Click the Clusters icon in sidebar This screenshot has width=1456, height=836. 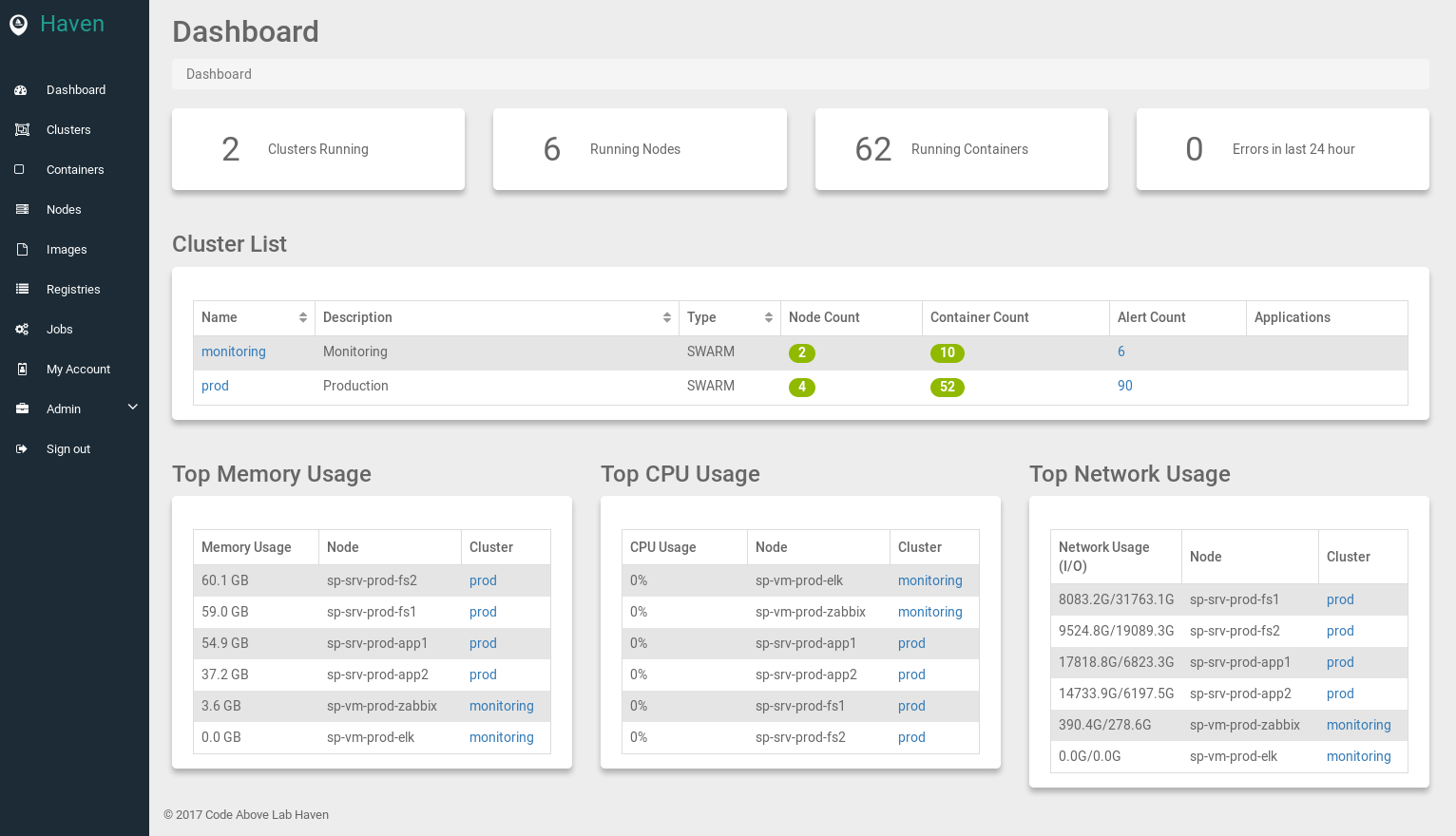[x=22, y=130]
